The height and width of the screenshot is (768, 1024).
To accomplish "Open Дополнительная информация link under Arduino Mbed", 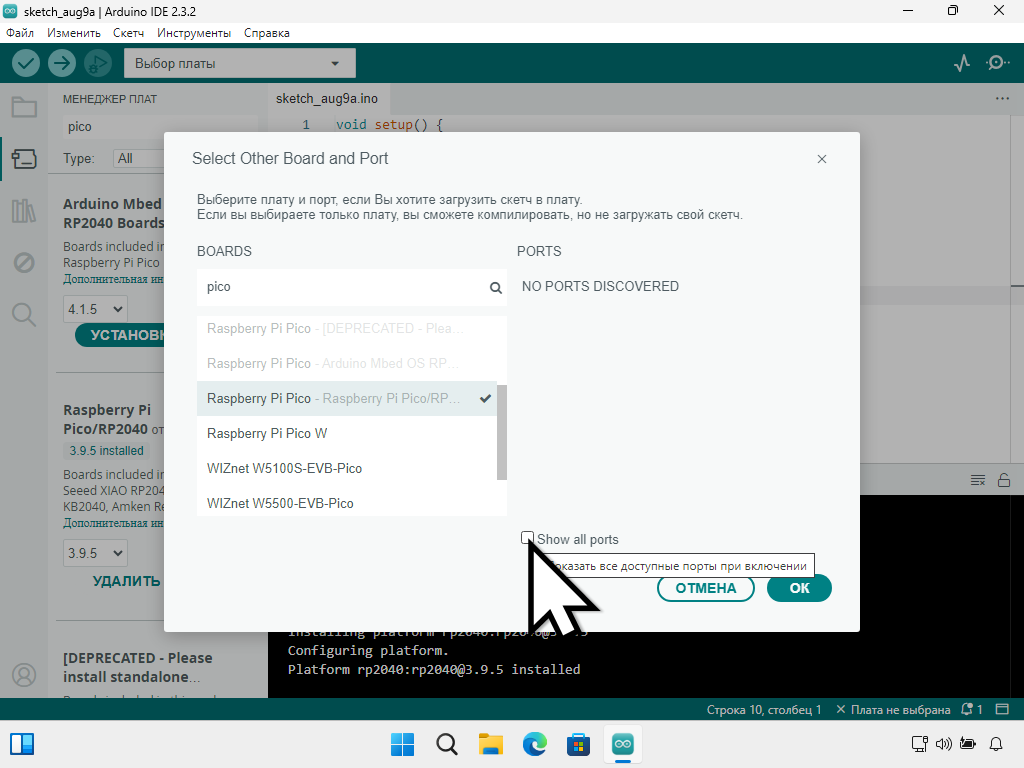I will click(113, 280).
